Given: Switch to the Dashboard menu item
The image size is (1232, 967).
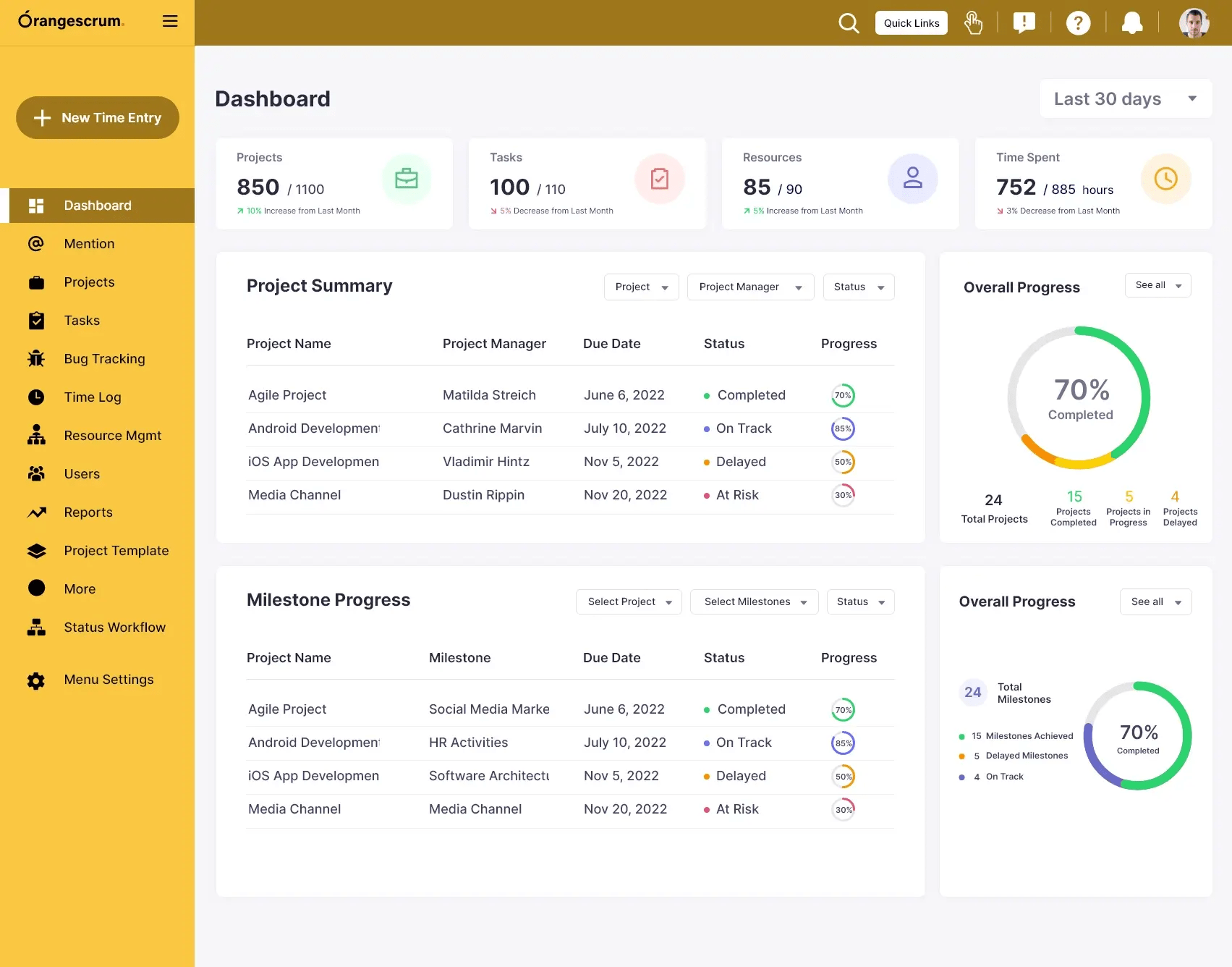Looking at the screenshot, I should pos(98,205).
